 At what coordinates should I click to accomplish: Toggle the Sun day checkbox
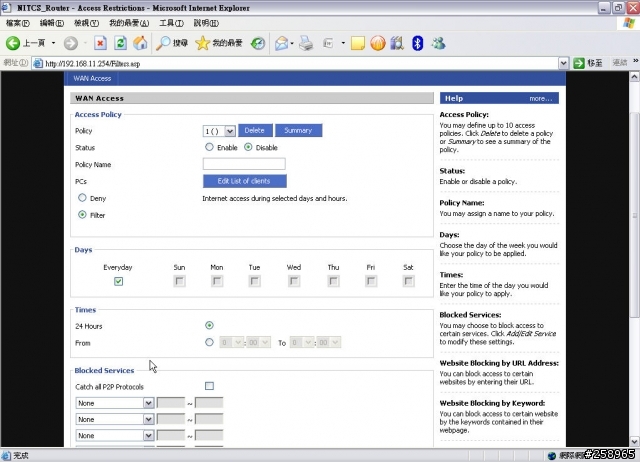(179, 281)
